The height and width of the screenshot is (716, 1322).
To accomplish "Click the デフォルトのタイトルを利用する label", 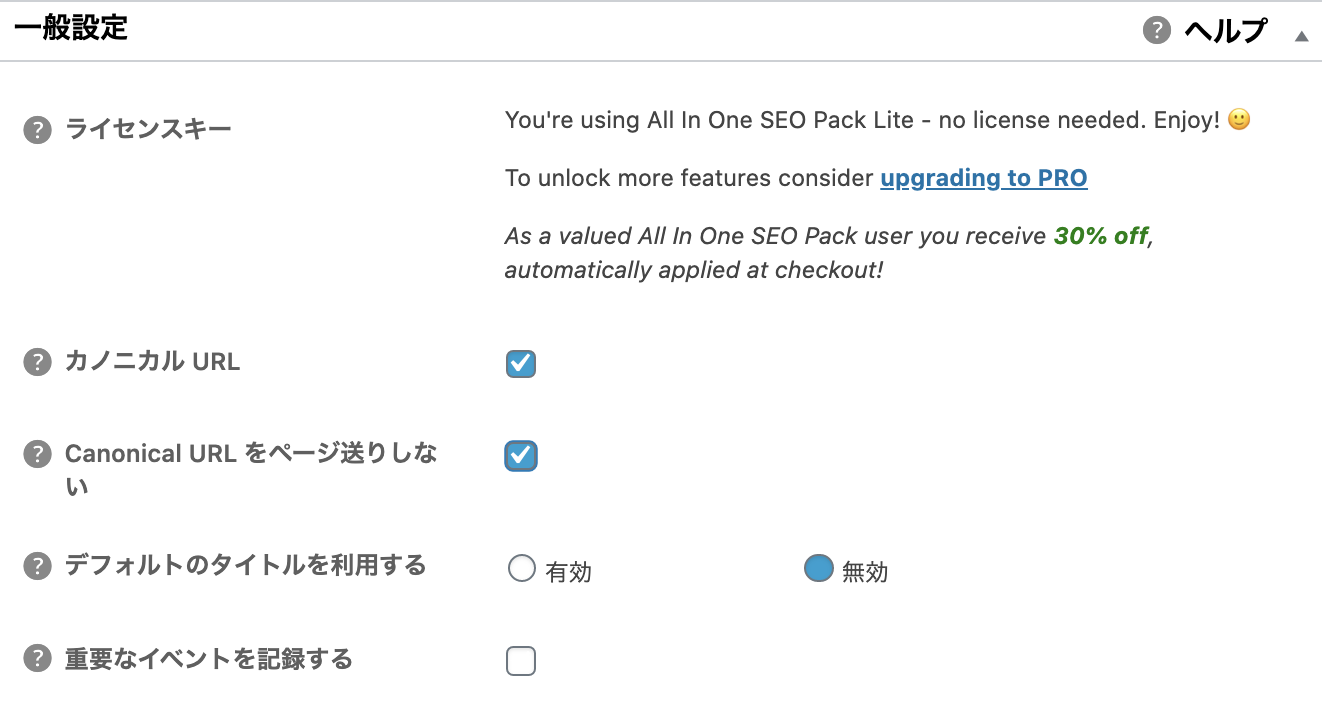I will click(245, 566).
